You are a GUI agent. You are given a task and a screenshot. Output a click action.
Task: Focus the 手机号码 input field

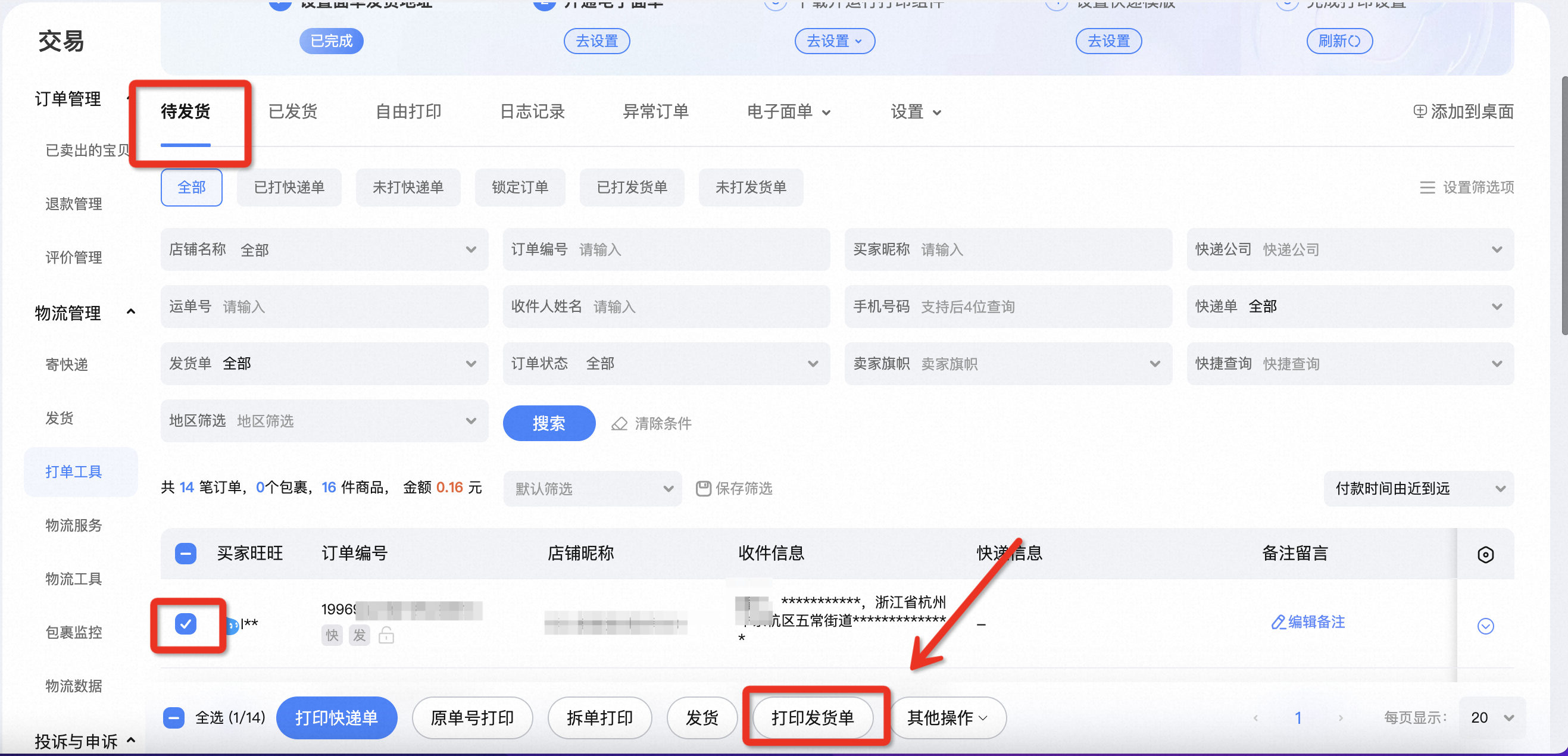pos(1008,307)
